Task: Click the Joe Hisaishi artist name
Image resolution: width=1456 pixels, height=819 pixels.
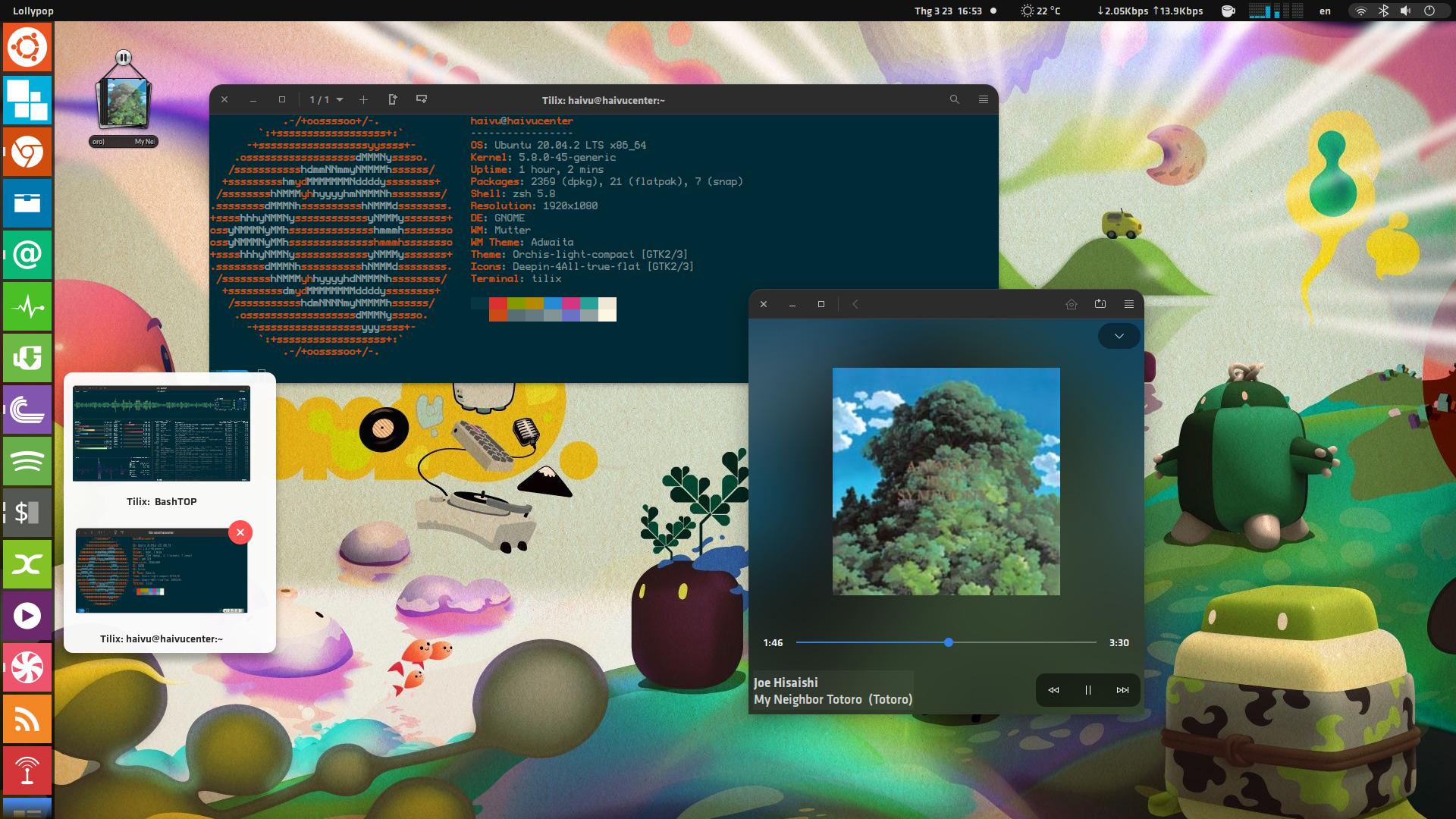Action: tap(786, 682)
